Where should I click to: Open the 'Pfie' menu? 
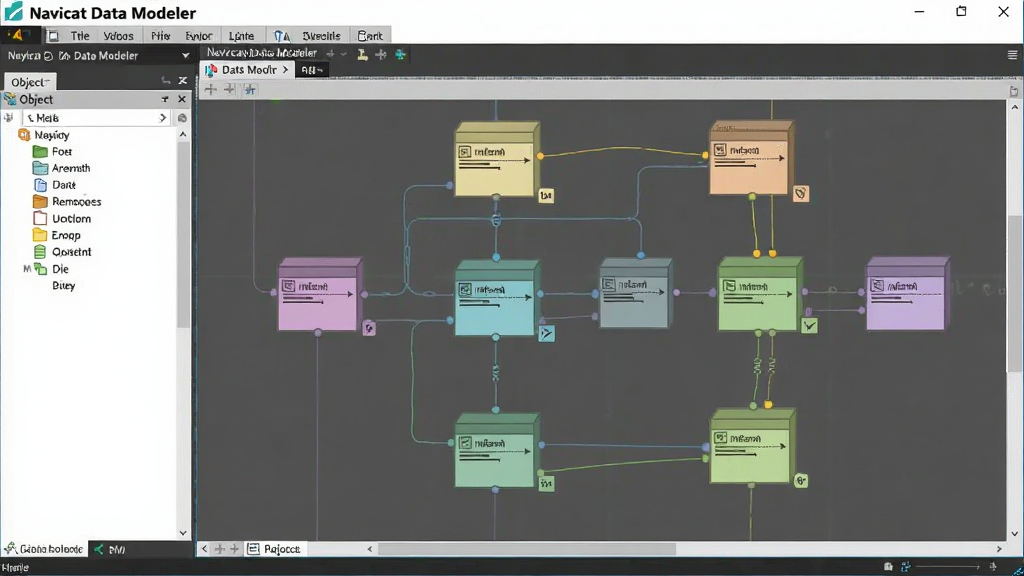(161, 36)
